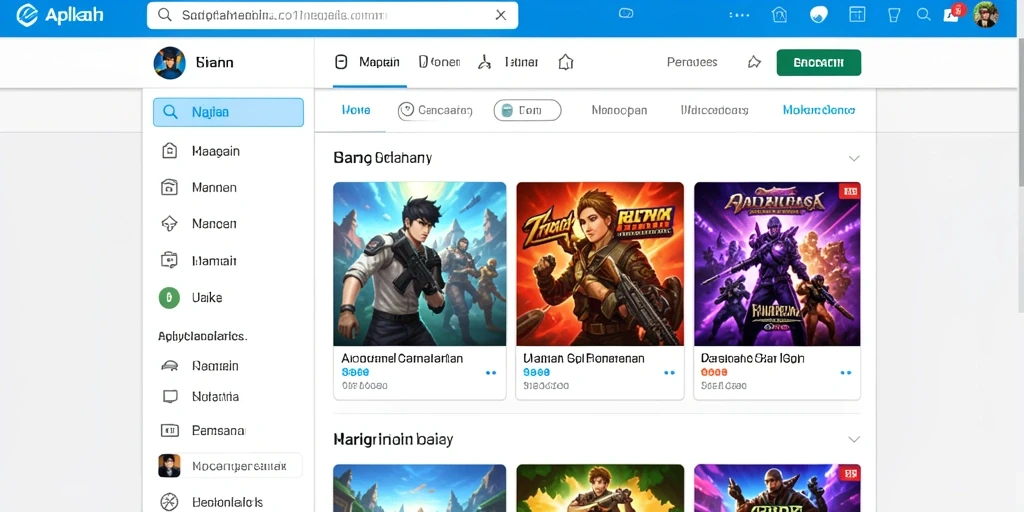
Task: Open the second-row pink game thumbnail
Action: pos(777,488)
